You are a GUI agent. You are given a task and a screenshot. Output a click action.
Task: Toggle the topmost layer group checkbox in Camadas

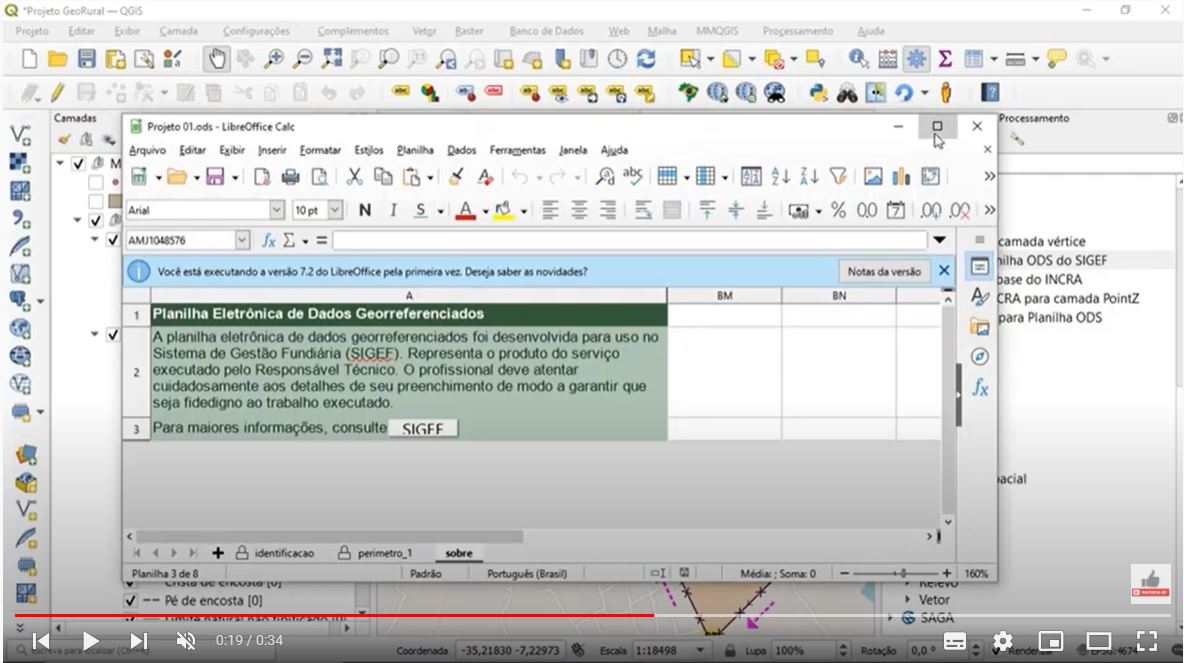pos(78,163)
